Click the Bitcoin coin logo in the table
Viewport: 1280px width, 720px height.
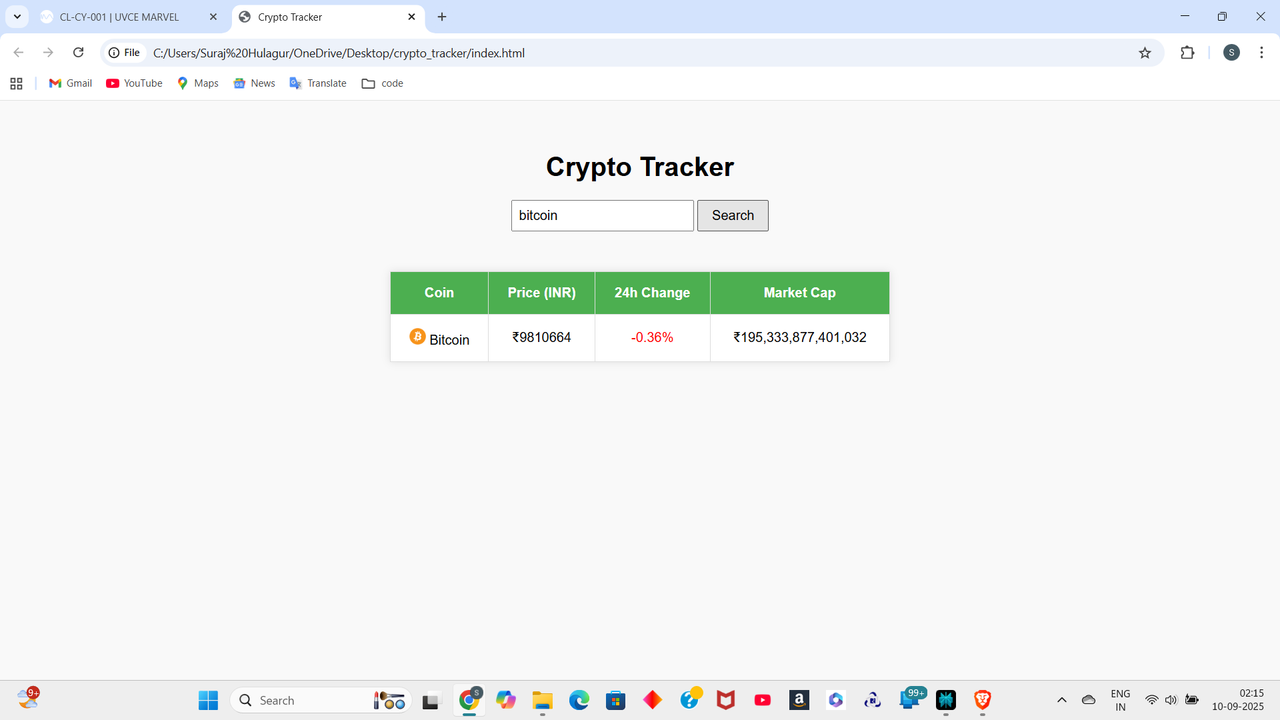[418, 337]
